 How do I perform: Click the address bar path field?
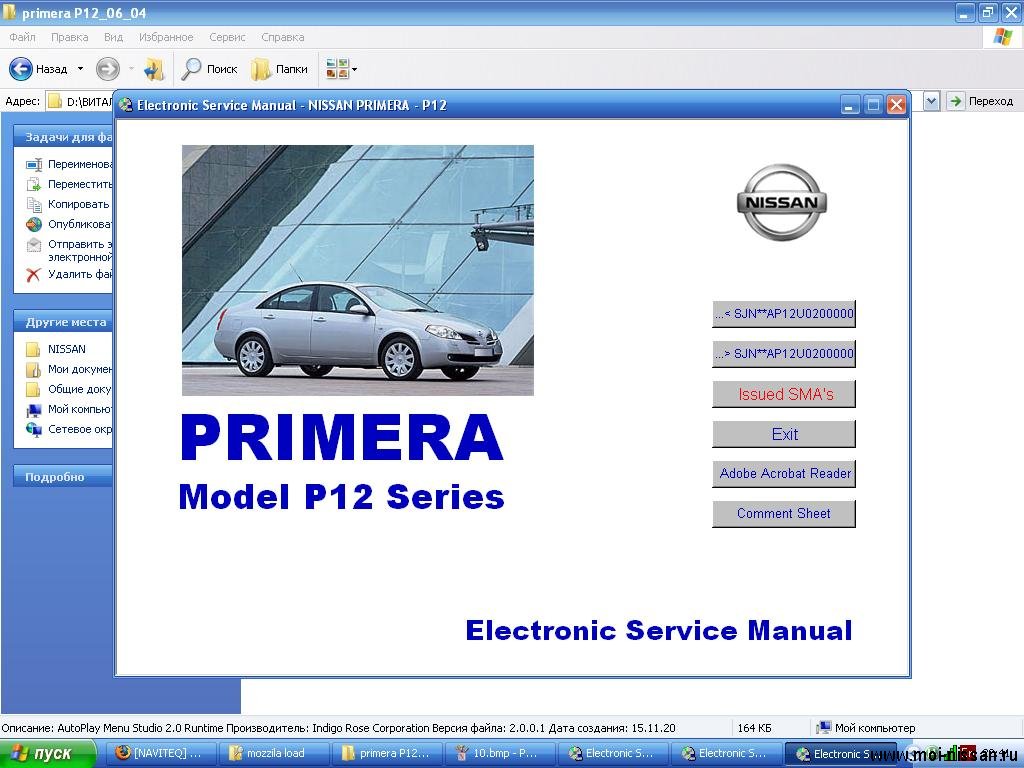point(82,101)
